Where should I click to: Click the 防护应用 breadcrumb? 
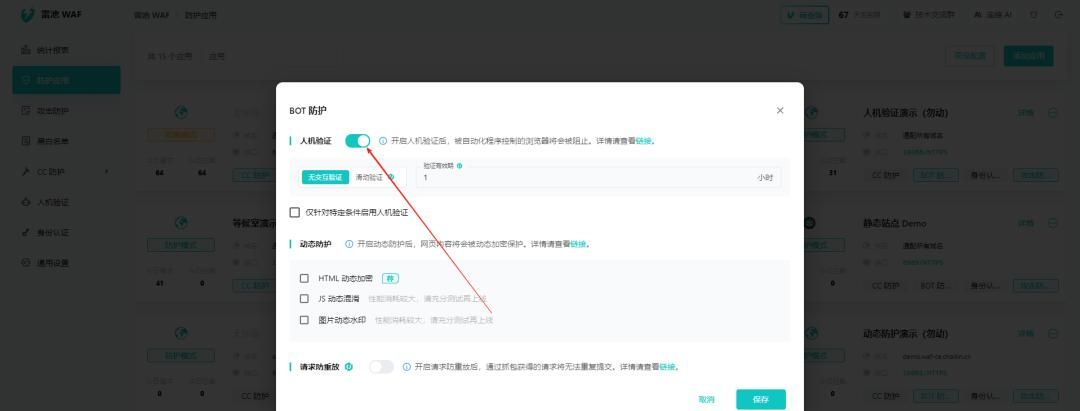pyautogui.click(x=200, y=14)
